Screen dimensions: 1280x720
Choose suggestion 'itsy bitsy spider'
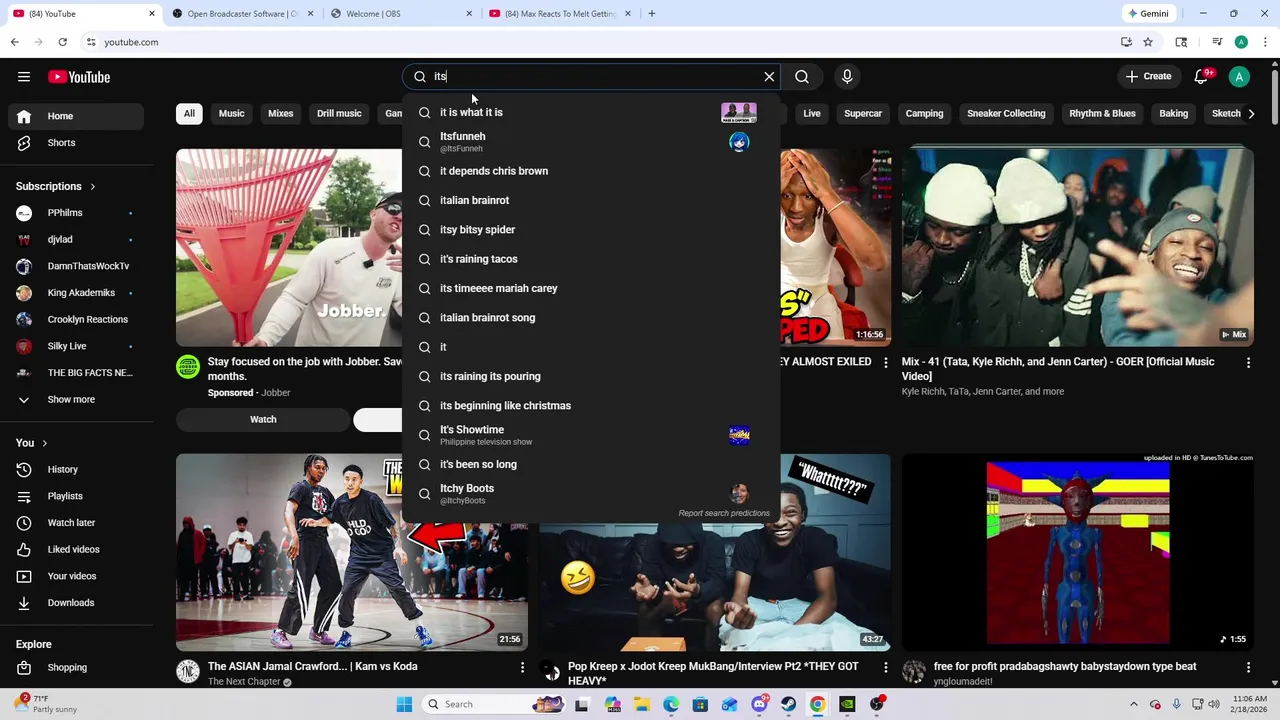pos(590,230)
